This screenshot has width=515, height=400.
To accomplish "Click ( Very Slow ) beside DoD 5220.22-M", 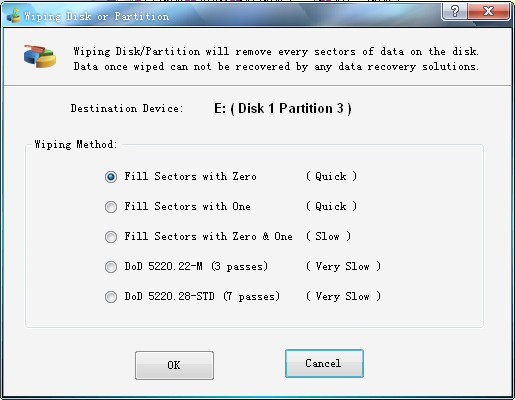I will click(343, 266).
